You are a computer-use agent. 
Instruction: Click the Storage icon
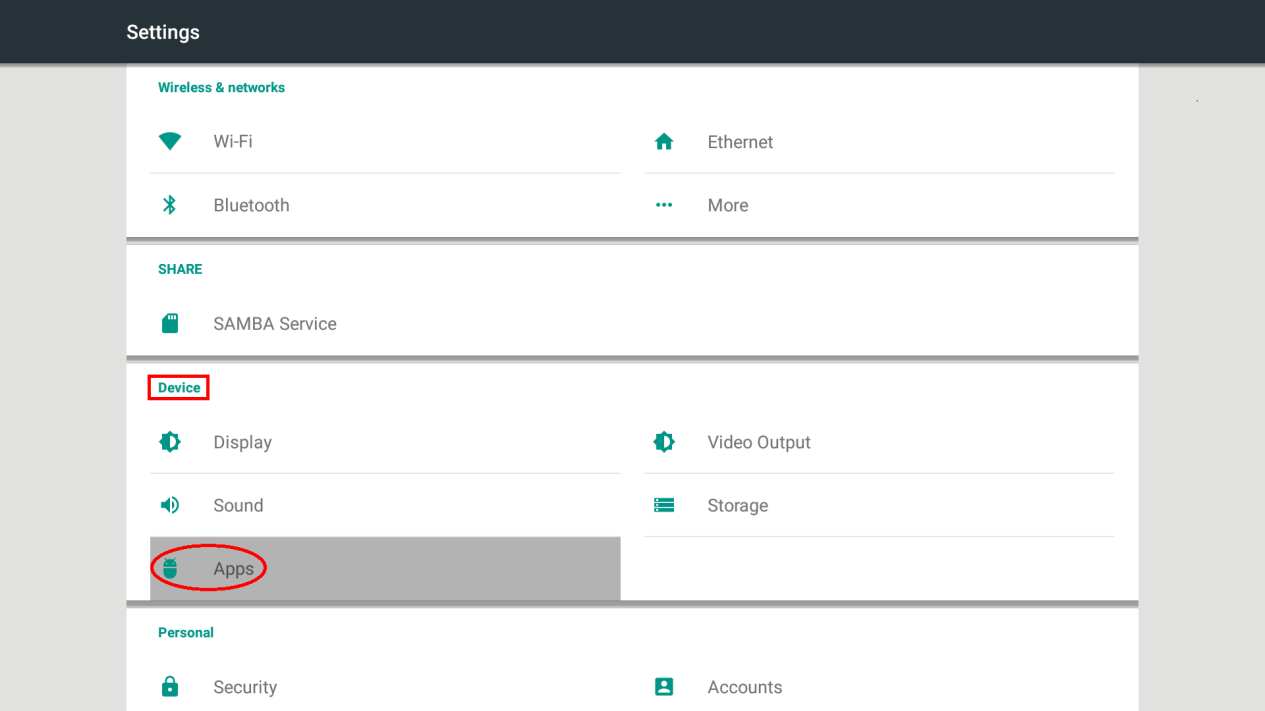click(664, 505)
